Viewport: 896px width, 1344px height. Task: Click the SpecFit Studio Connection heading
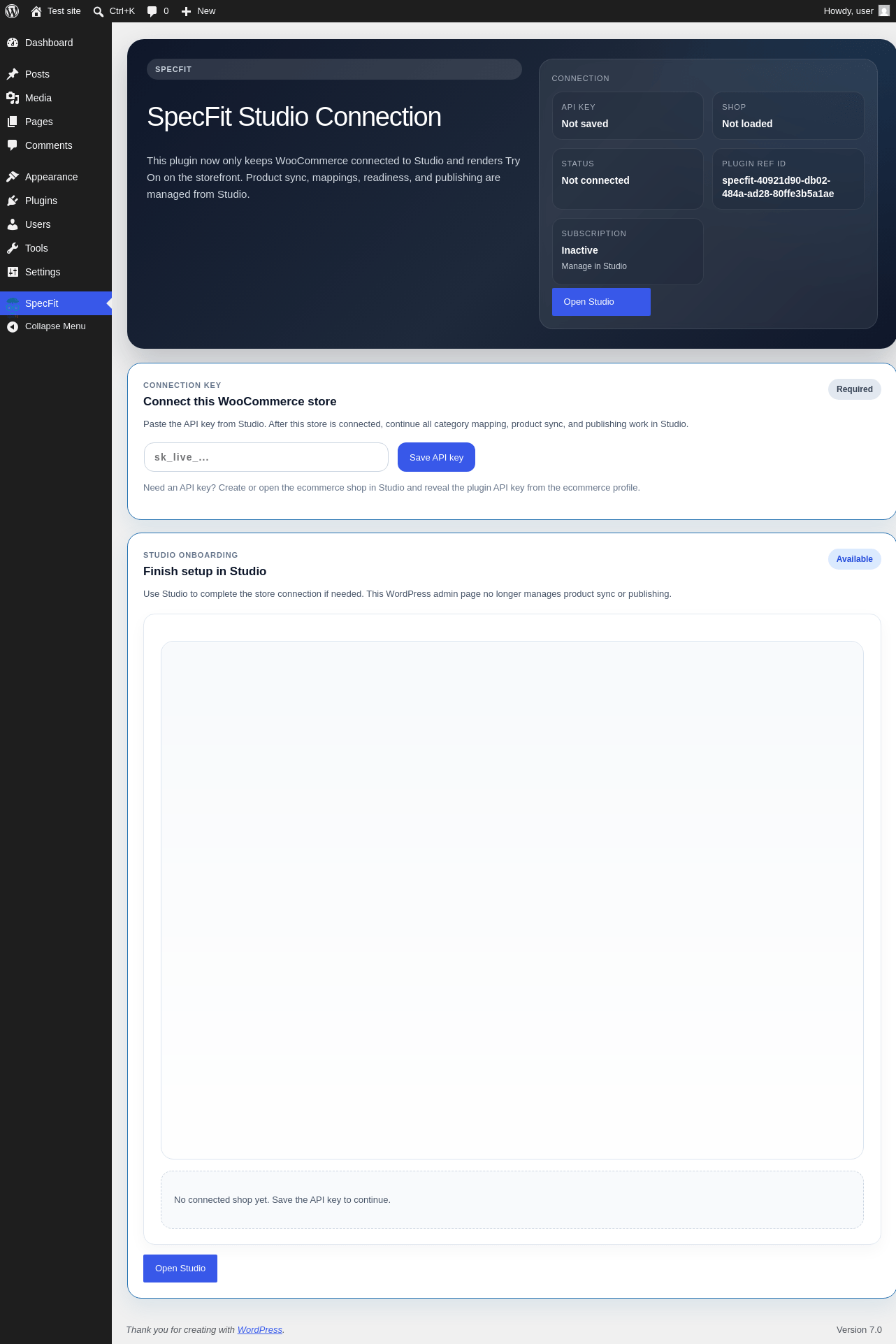pyautogui.click(x=294, y=117)
